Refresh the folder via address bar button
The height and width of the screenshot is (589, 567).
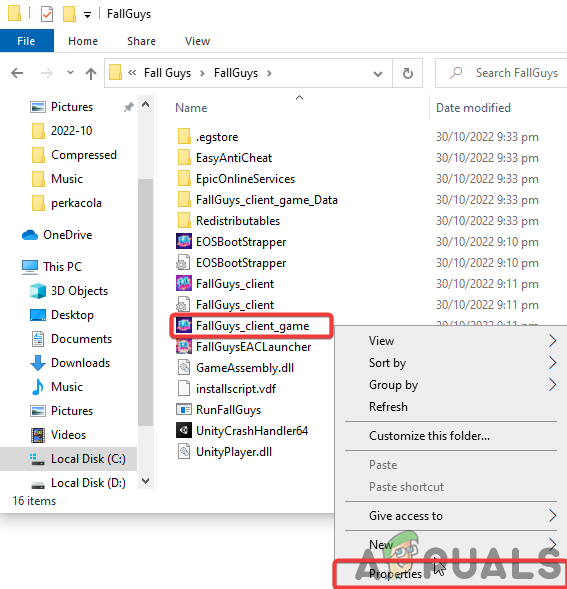click(408, 73)
